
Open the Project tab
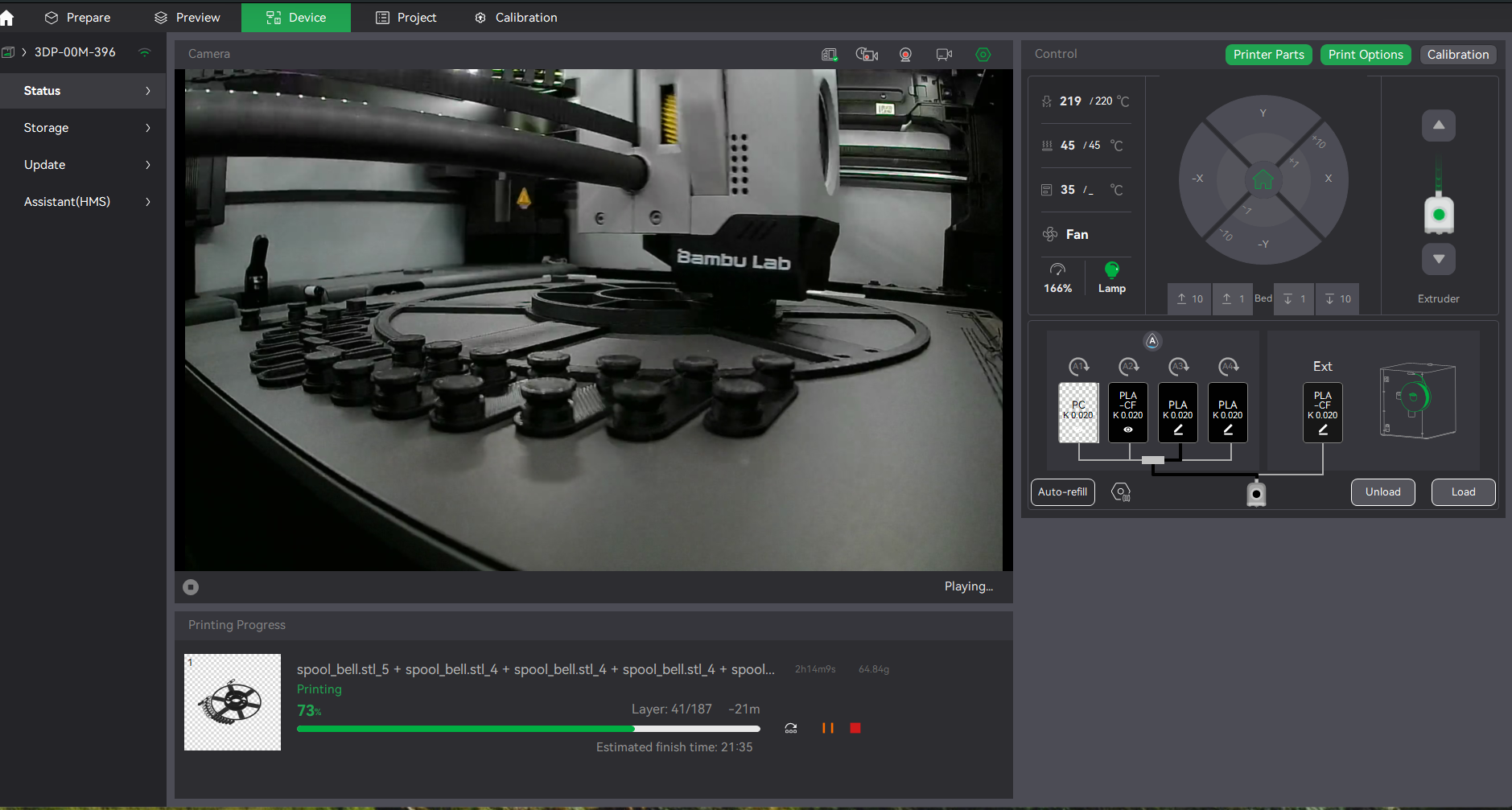click(406, 18)
